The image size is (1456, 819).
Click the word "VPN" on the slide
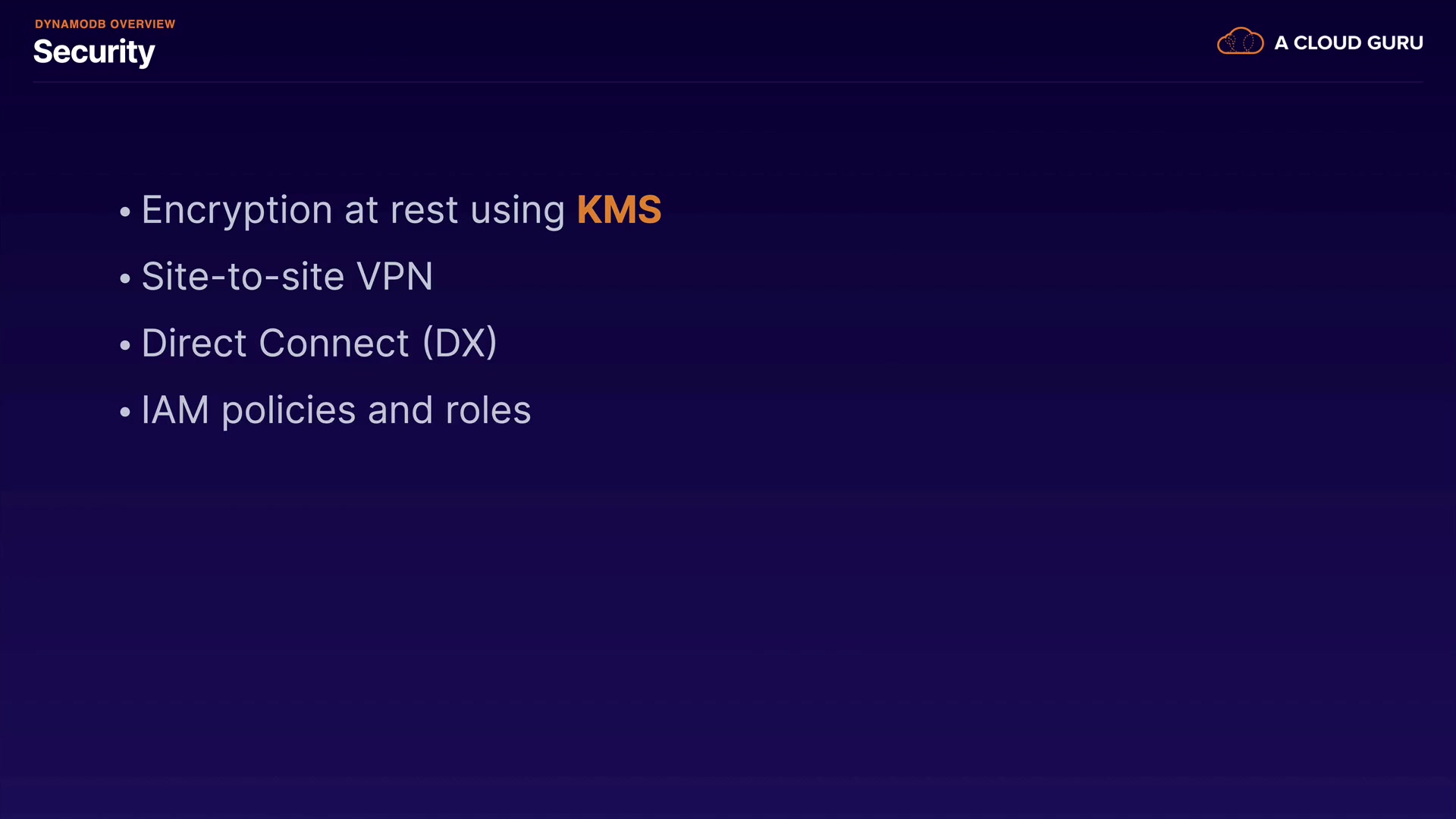(394, 277)
